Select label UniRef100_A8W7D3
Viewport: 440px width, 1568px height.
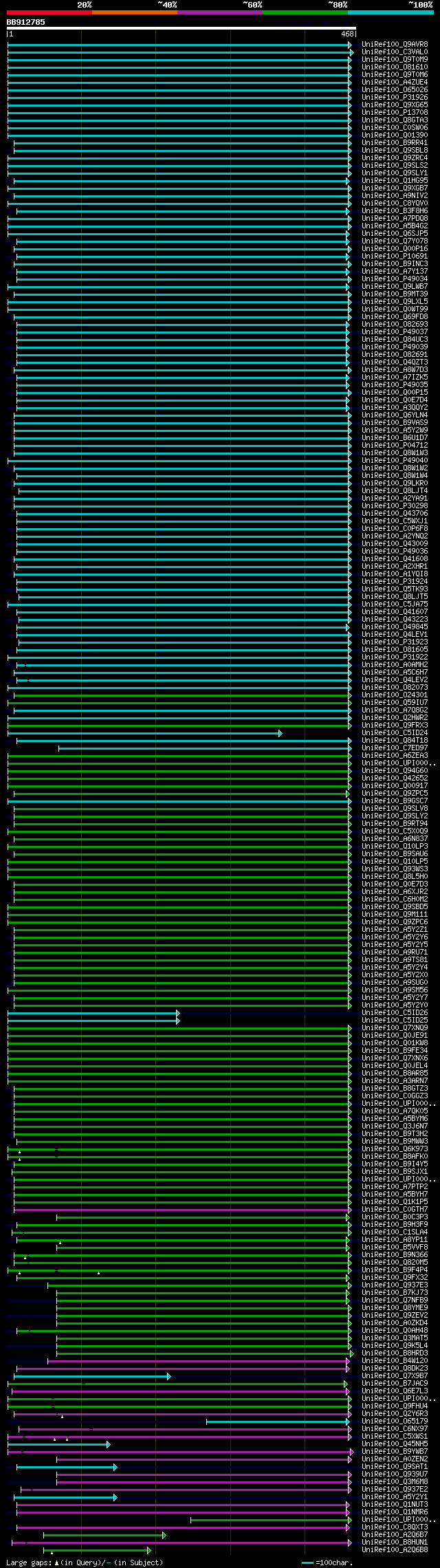tap(395, 370)
